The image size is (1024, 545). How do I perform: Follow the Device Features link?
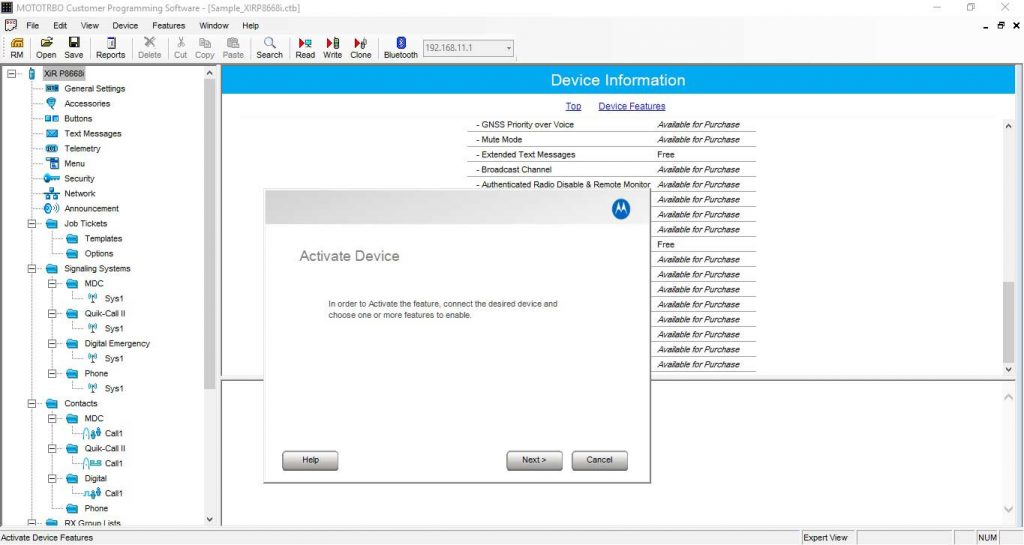click(632, 106)
